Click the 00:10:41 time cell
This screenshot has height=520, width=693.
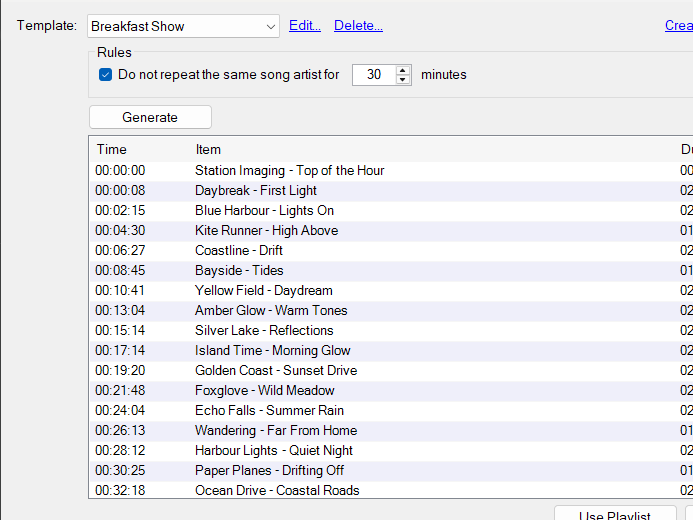120,290
